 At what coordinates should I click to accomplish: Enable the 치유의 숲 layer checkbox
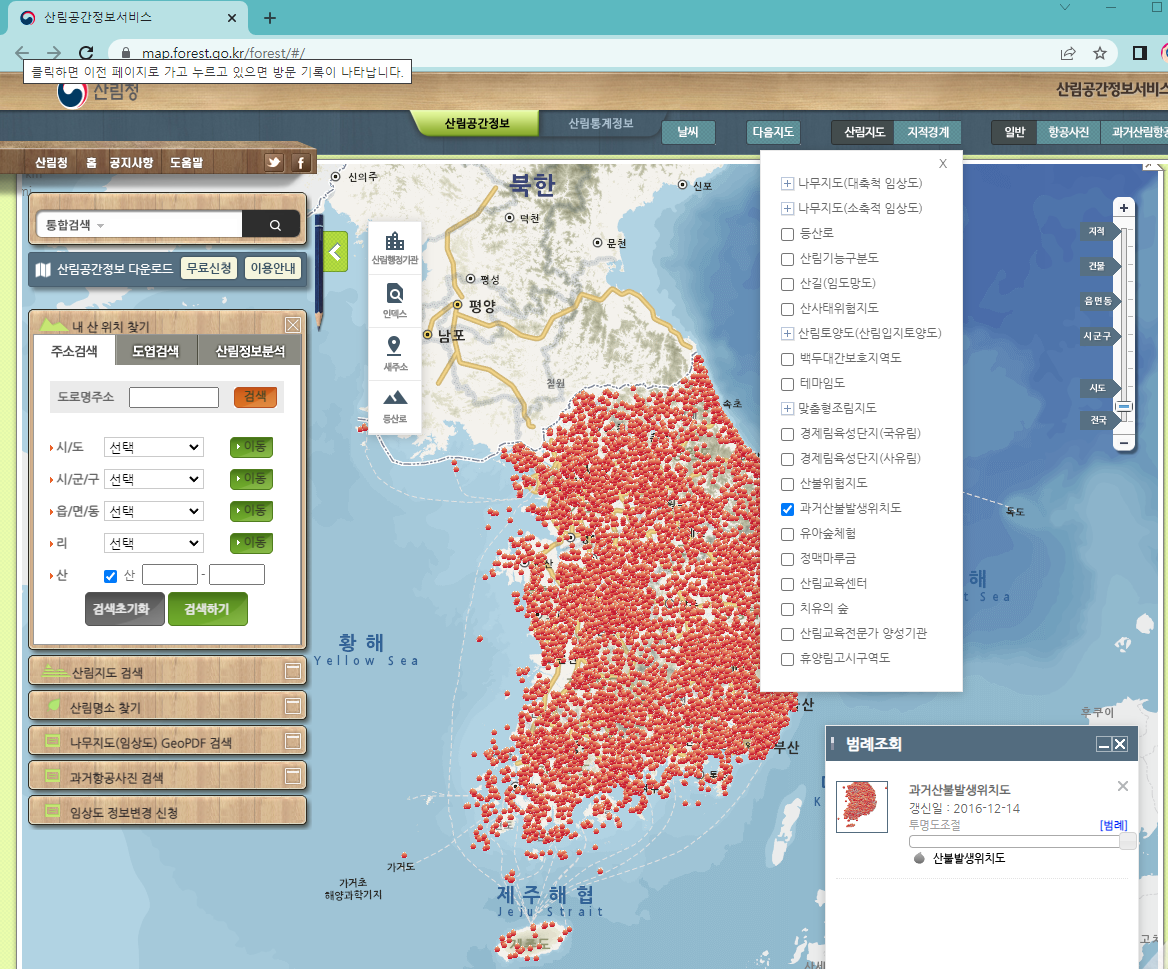click(x=787, y=609)
